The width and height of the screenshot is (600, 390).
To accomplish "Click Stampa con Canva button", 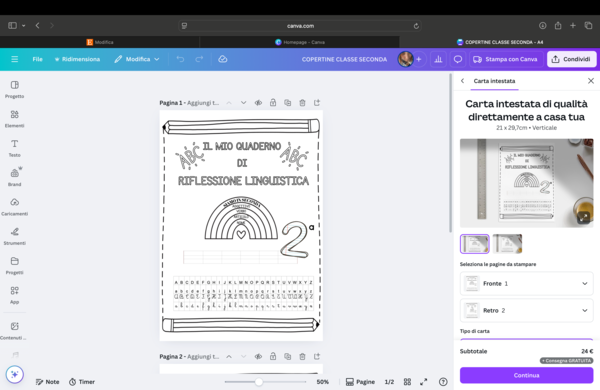I will coord(506,59).
